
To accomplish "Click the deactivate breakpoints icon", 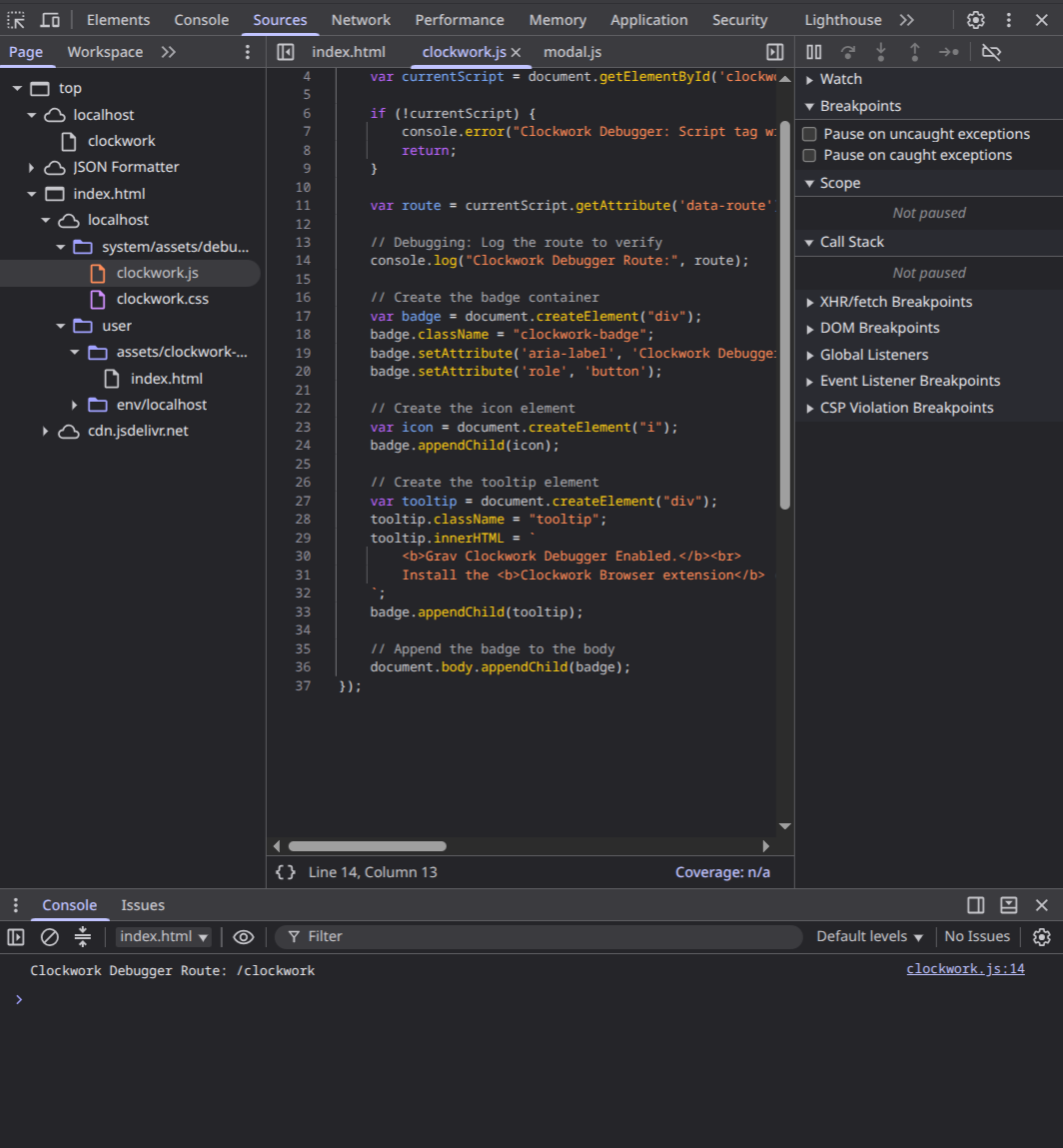I will point(991,52).
